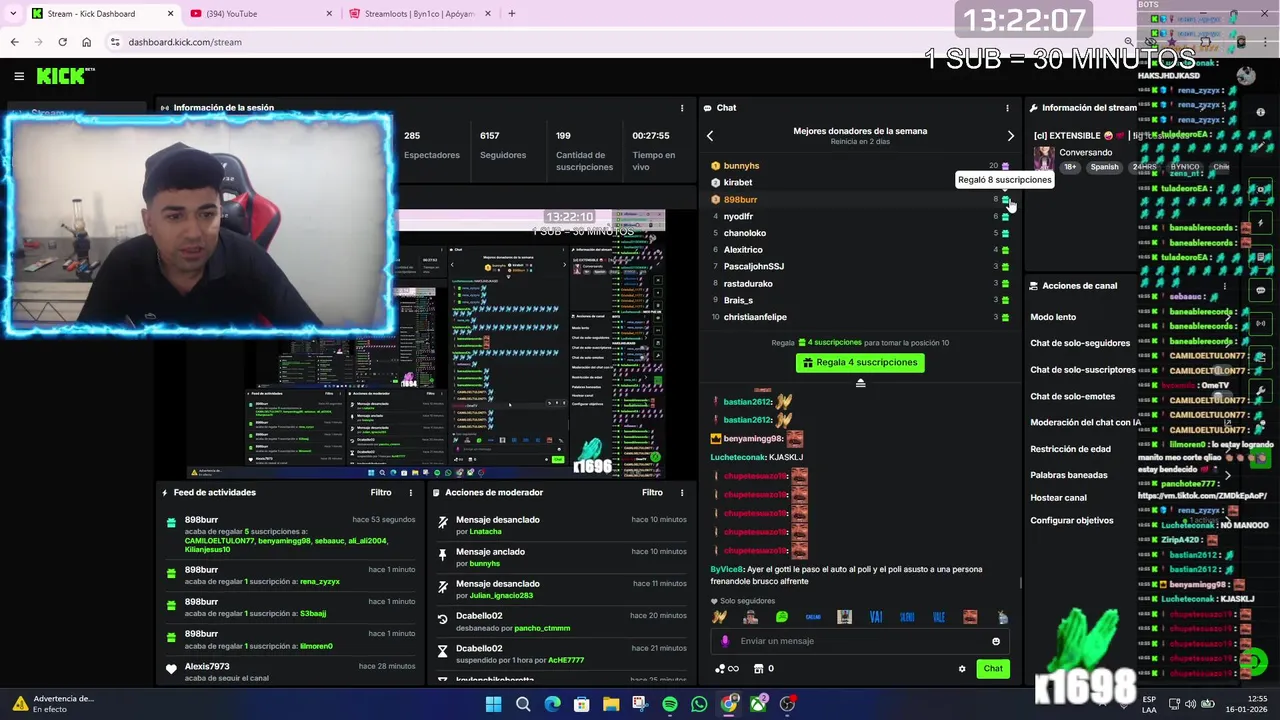
Task: Open the shop icon next to the 0 counter
Action: pyautogui.click(x=758, y=669)
